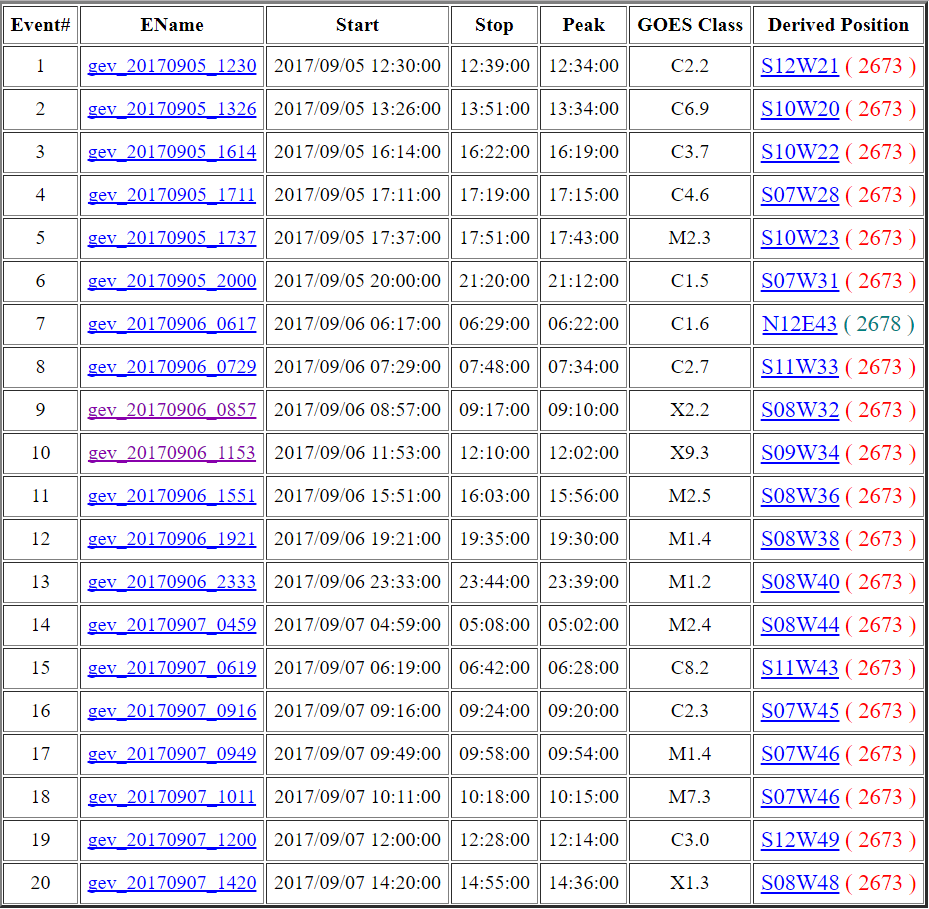The image size is (929, 909).
Task: Click the Peak column header
Action: tap(584, 25)
